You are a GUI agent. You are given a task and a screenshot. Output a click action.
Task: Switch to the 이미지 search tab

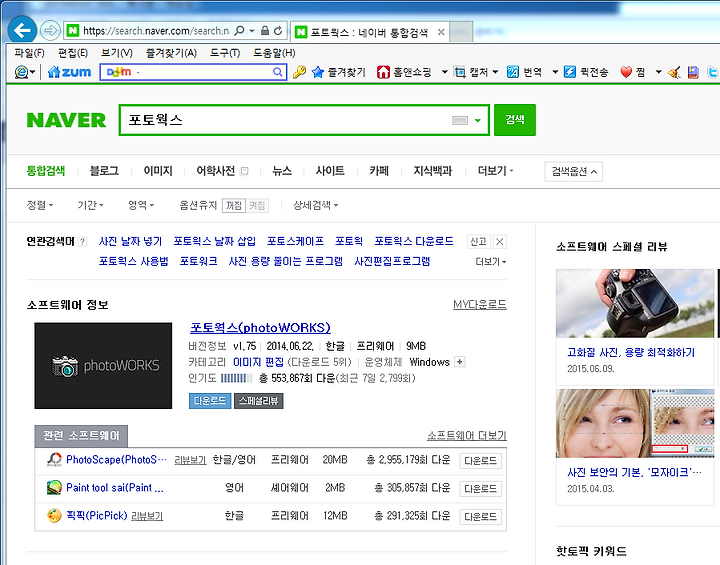158,171
